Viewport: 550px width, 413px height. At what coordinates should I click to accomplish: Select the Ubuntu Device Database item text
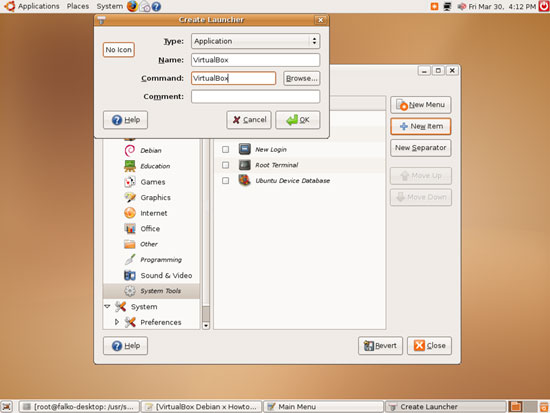point(293,181)
